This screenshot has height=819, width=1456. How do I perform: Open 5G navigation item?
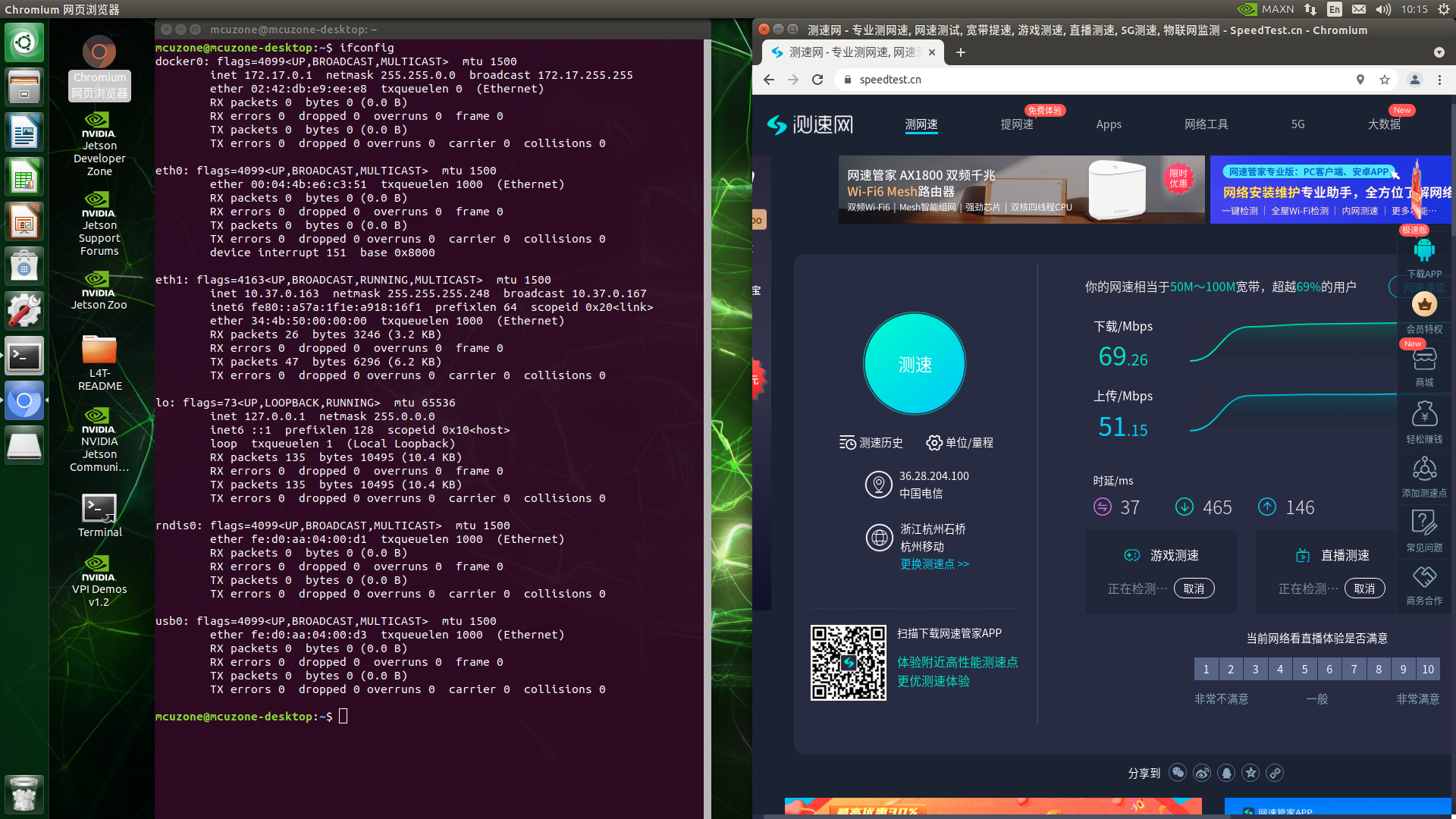[x=1298, y=124]
